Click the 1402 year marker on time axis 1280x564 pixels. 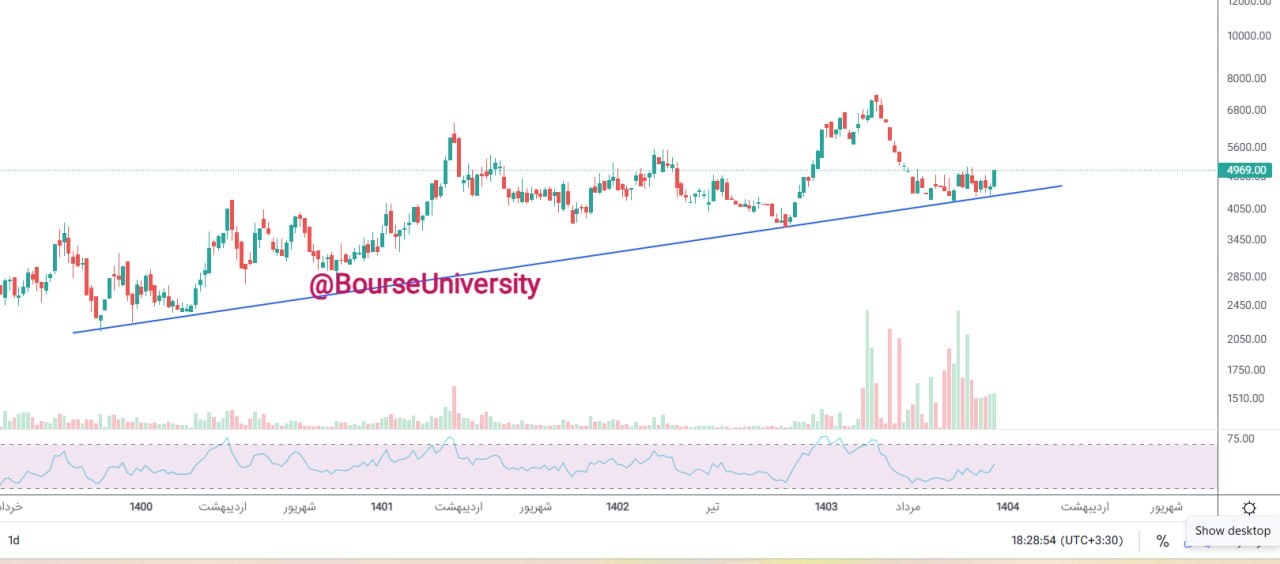tap(618, 507)
